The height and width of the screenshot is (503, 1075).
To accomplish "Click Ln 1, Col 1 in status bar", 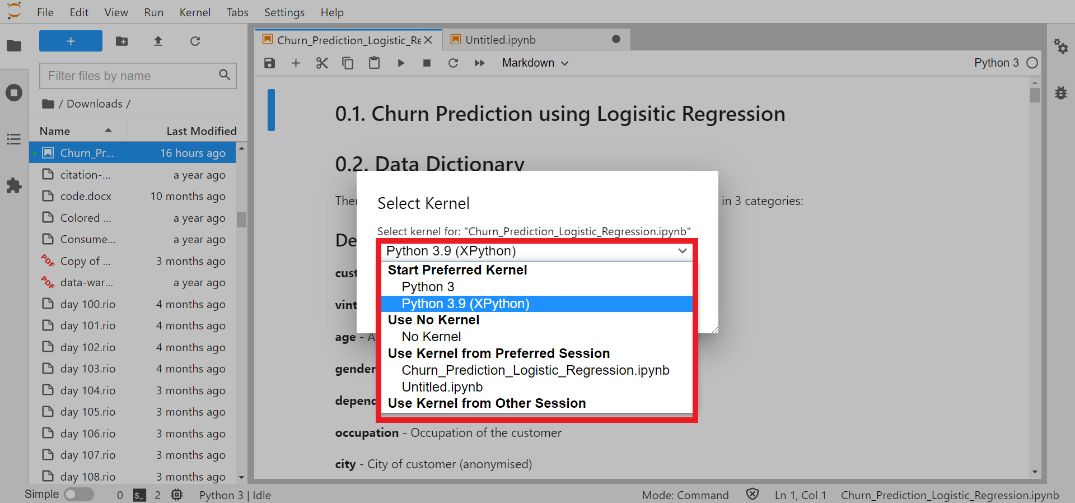I will [800, 495].
